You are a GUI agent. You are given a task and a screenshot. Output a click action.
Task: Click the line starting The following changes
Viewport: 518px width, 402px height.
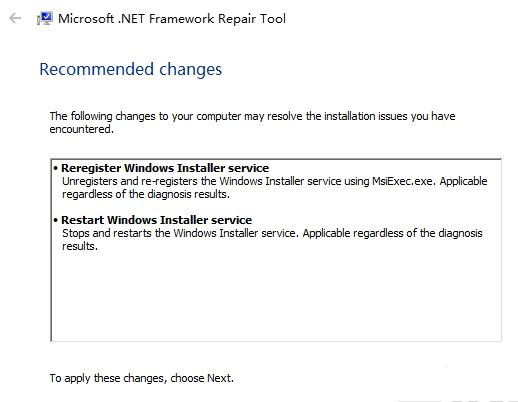(x=252, y=116)
